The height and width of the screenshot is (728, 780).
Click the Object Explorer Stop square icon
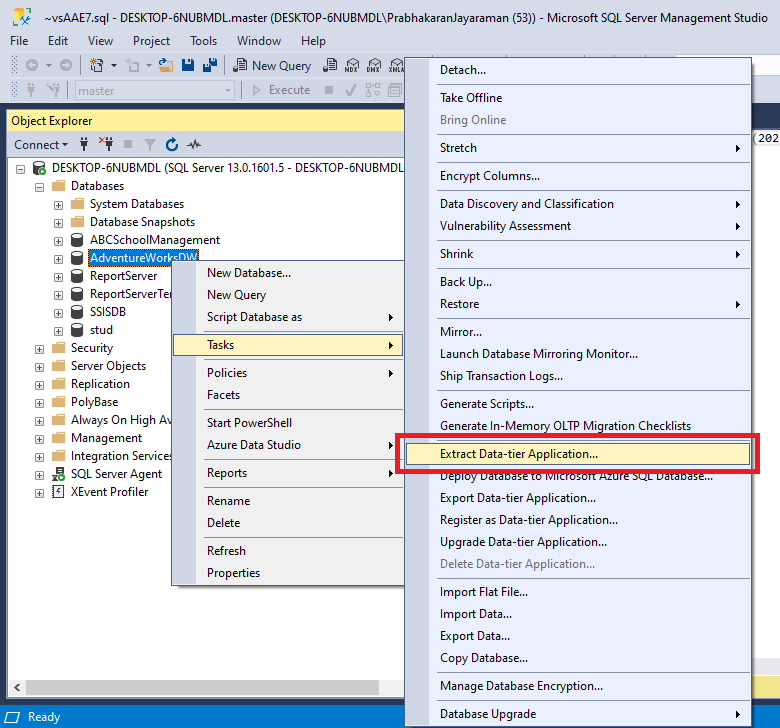coord(128,144)
